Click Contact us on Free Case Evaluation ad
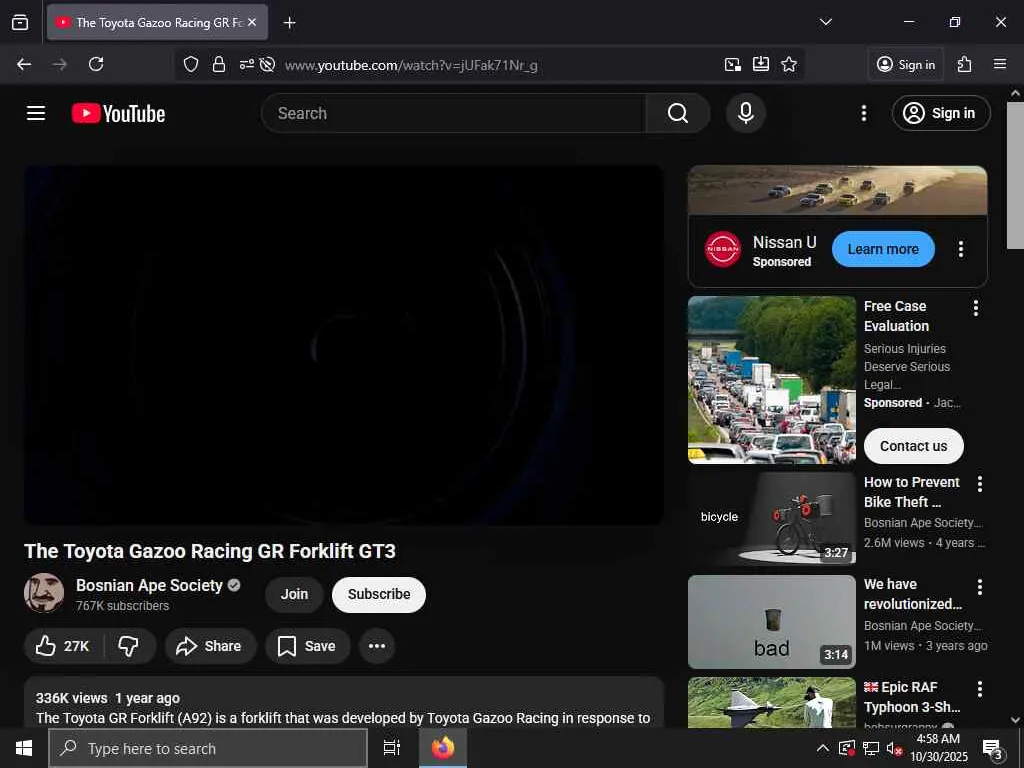1024x768 pixels. coord(913,446)
